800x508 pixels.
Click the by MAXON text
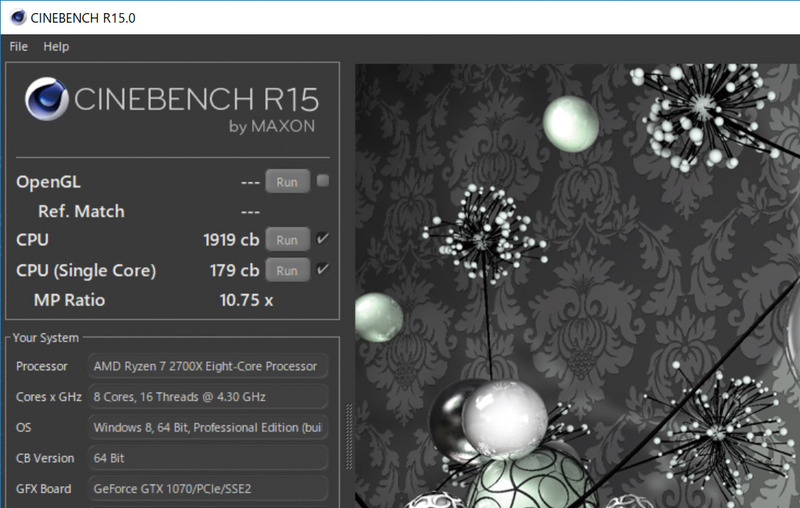tap(272, 126)
